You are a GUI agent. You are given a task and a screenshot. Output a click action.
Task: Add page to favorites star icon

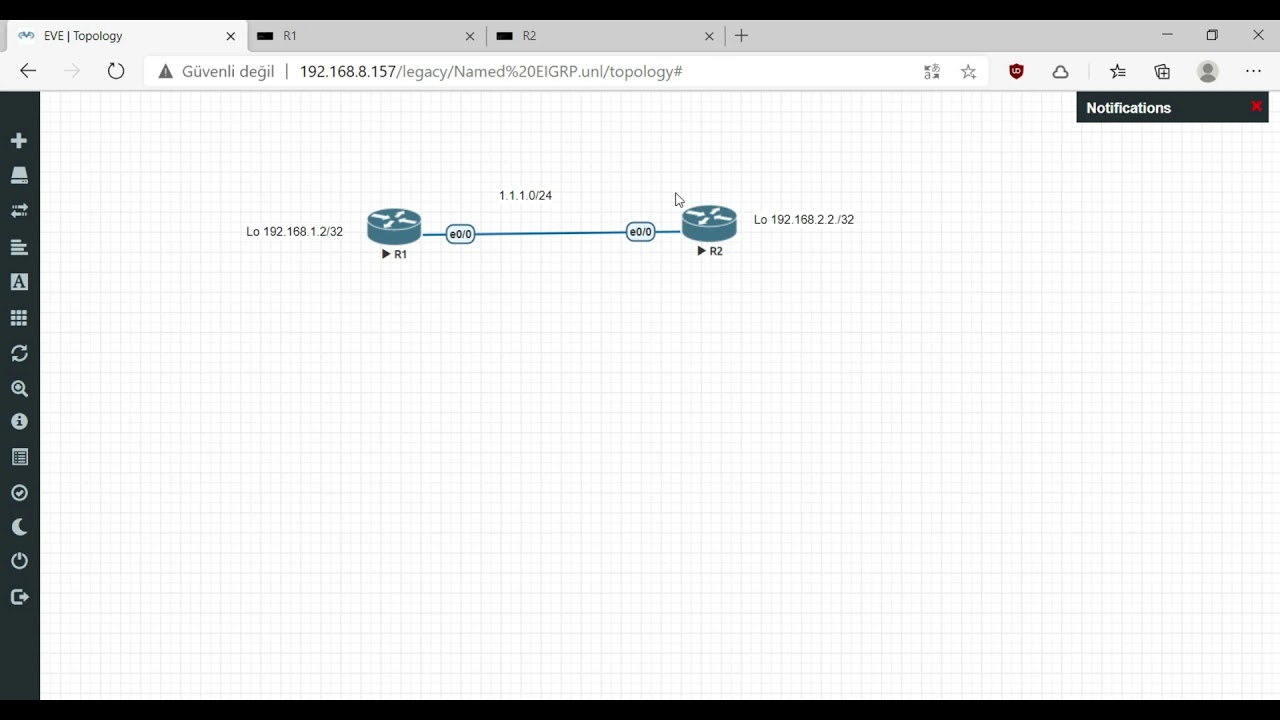pyautogui.click(x=968, y=72)
